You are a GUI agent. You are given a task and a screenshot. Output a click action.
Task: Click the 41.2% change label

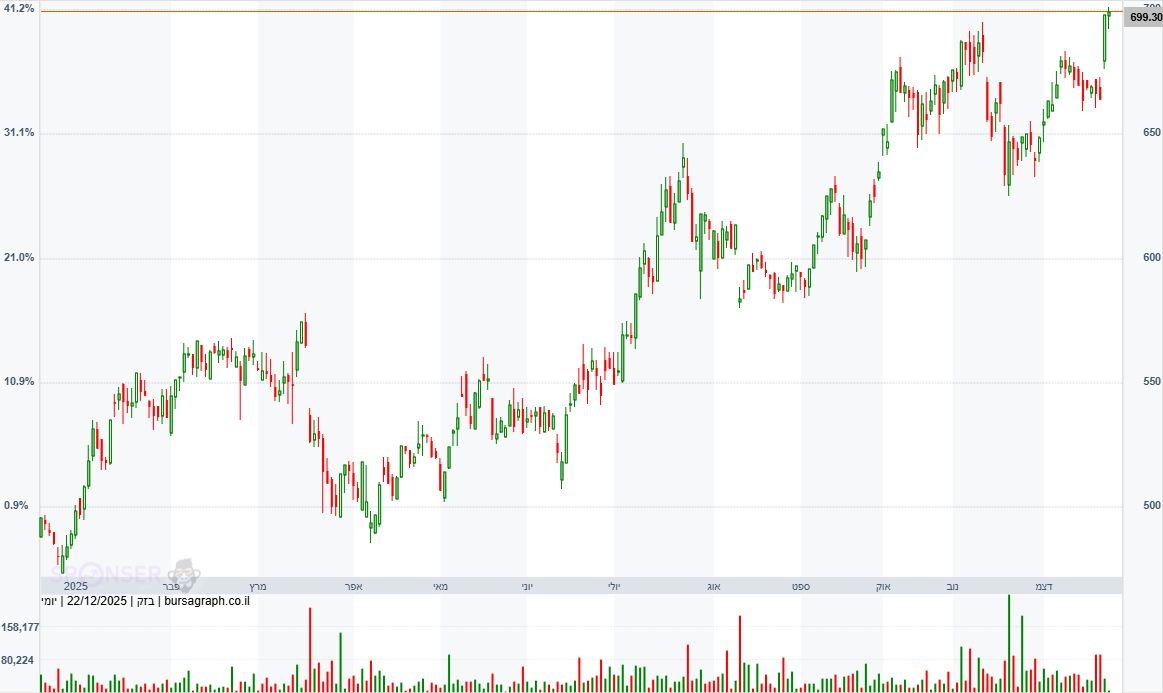pyautogui.click(x=19, y=8)
